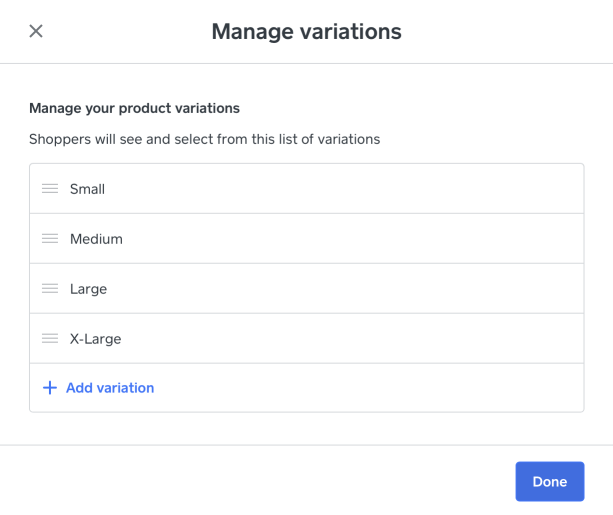
Task: Close the Manage variations dialog
Action: coord(36,31)
